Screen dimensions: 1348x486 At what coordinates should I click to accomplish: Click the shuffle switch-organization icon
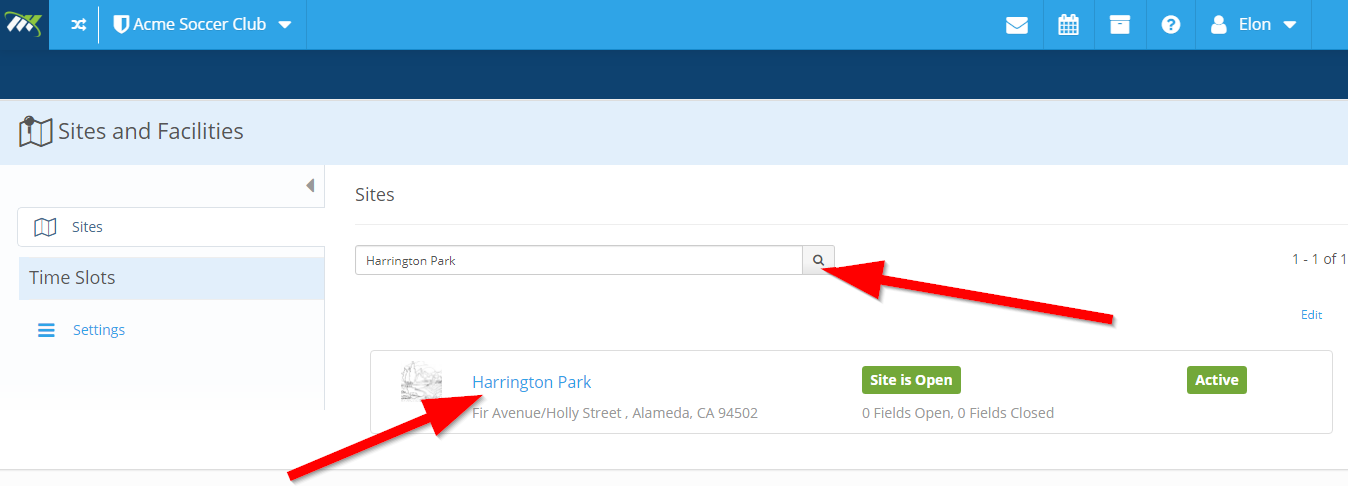coord(78,25)
